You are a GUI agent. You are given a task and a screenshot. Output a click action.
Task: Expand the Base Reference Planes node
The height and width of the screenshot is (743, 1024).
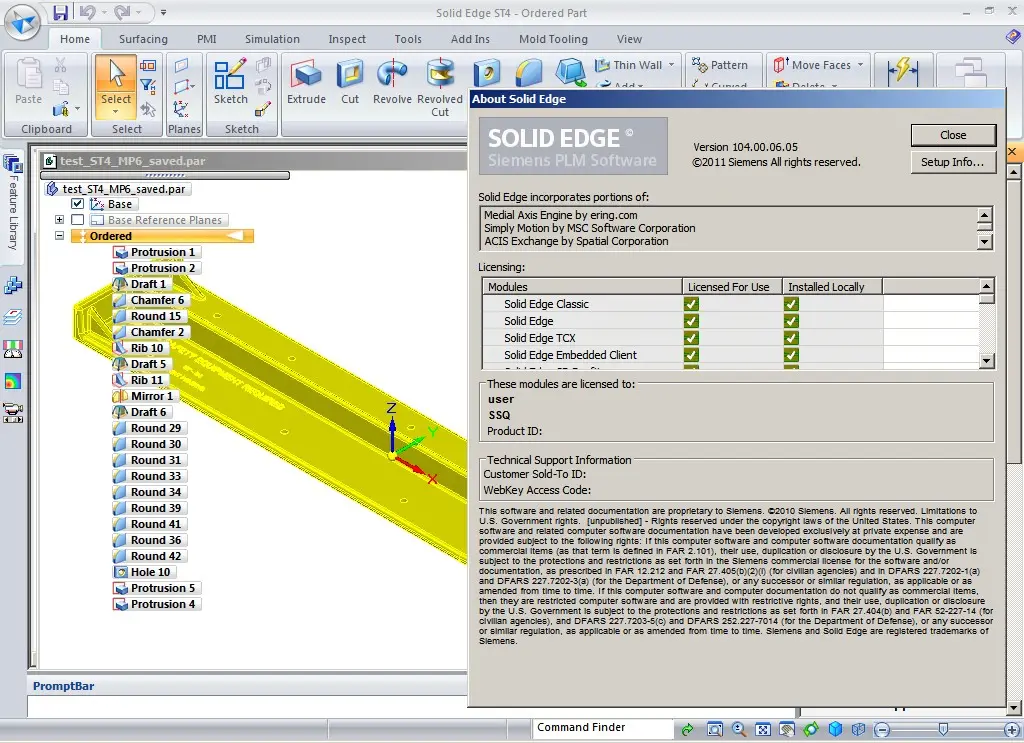[x=59, y=220]
